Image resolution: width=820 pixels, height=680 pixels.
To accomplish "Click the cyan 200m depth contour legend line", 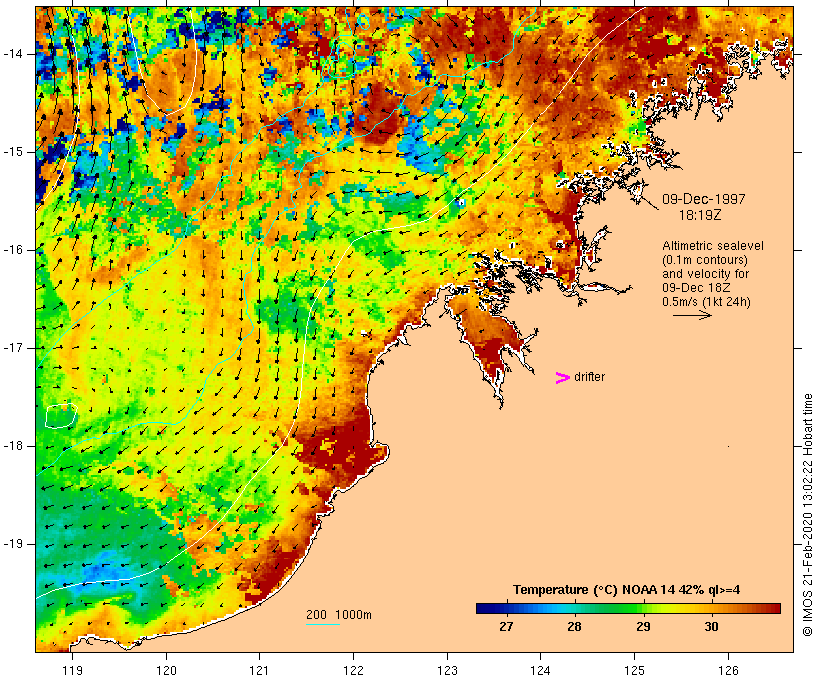I will (323, 624).
